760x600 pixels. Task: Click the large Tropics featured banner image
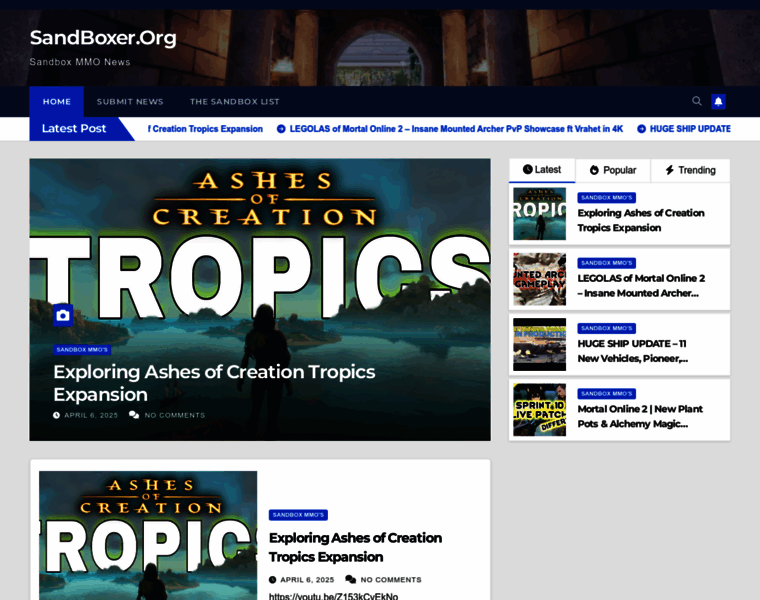[x=260, y=300]
